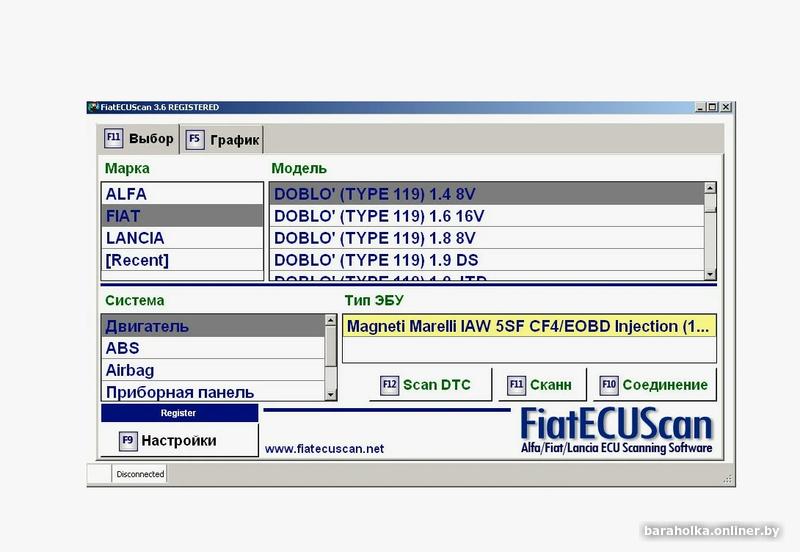Select Приборная панель in Система list
This screenshot has width=800, height=552.
click(213, 391)
